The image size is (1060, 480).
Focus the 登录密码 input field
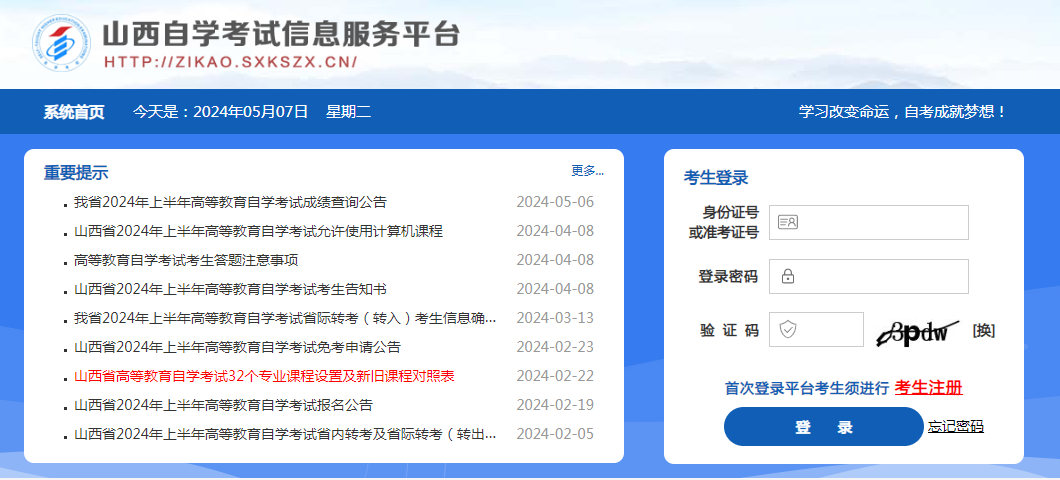[x=880, y=277]
